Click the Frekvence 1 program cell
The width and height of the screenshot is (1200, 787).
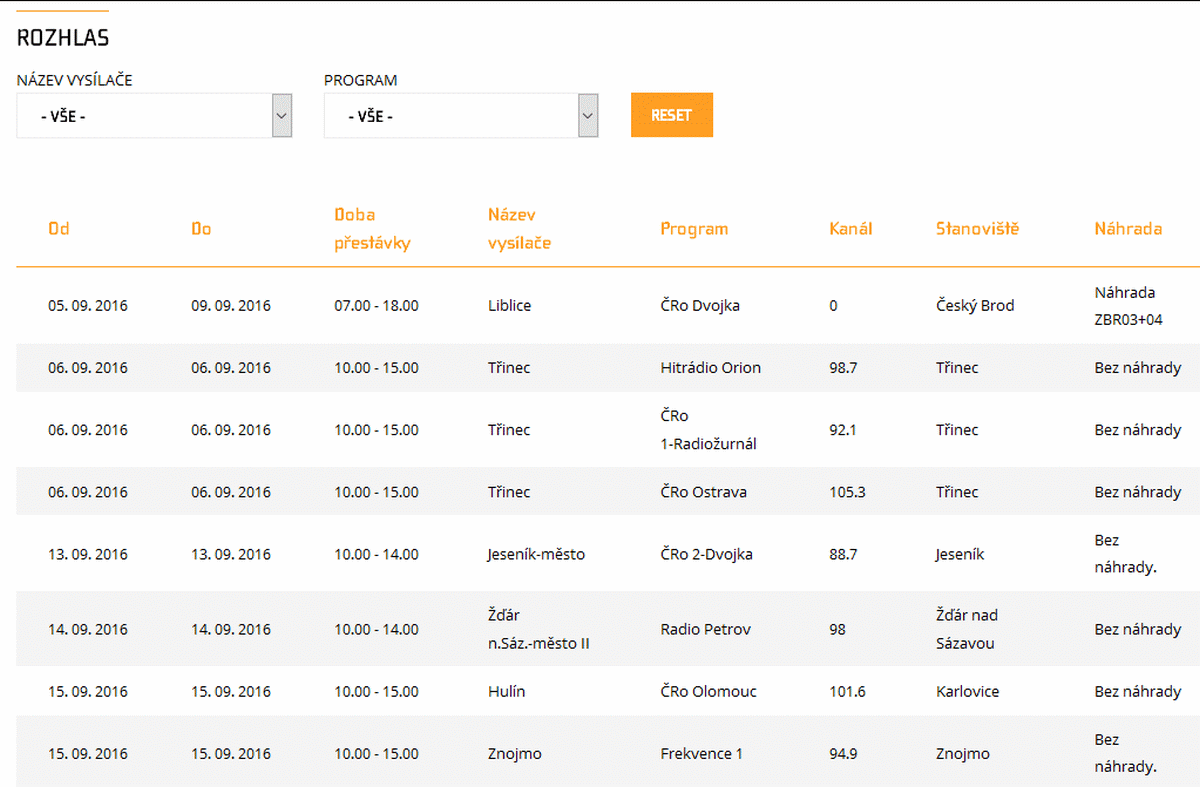click(x=701, y=754)
